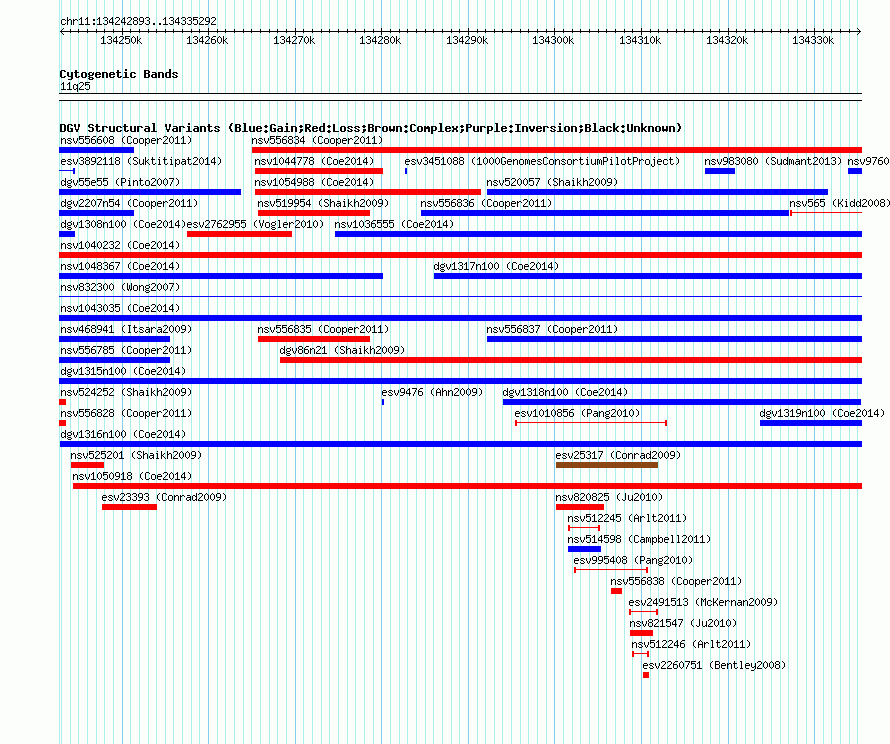The height and width of the screenshot is (744, 890).
Task: Click nsv1050918 (Coe2014) label
Action: click(132, 476)
